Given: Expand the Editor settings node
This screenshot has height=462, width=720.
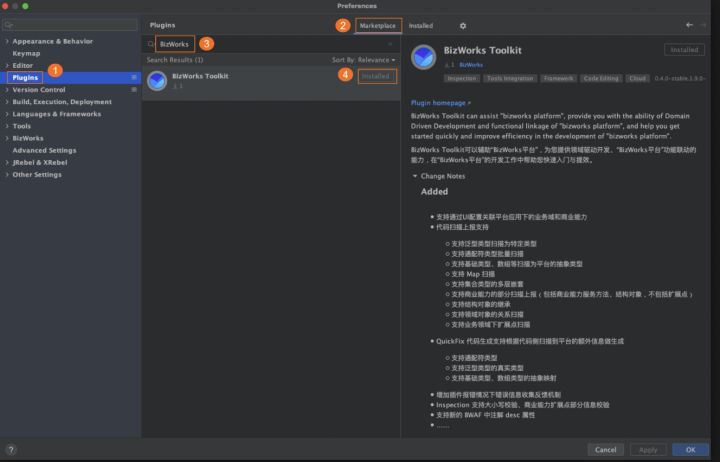Looking at the screenshot, I should (7, 66).
